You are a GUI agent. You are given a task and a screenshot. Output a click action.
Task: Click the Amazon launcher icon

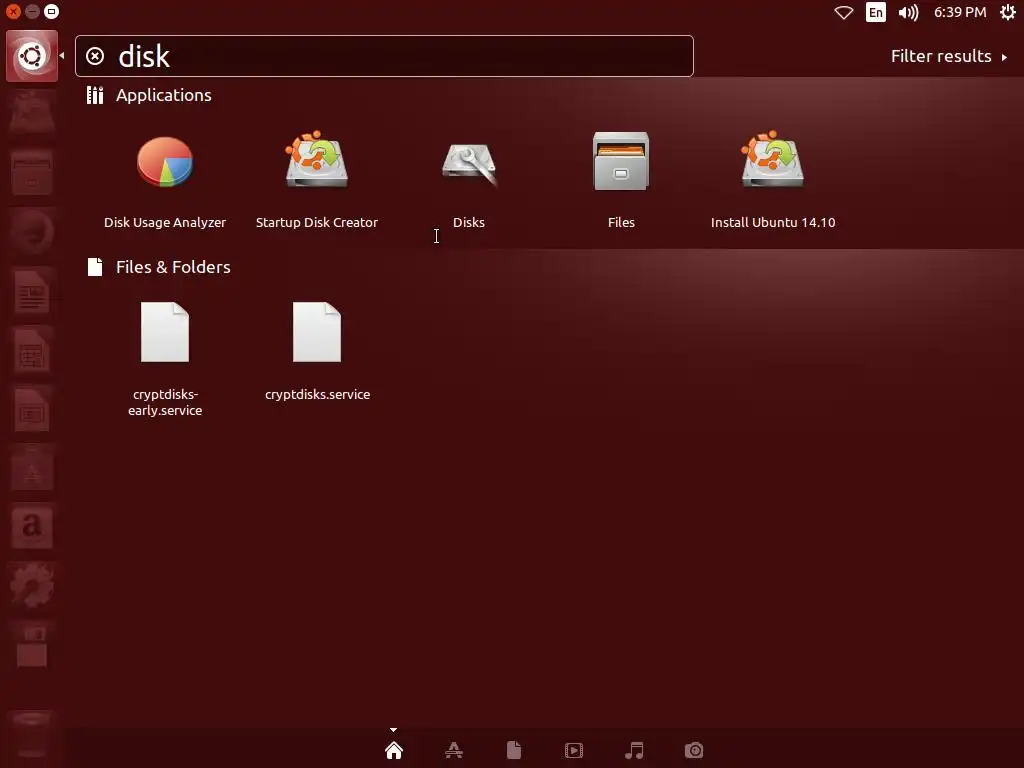pos(32,527)
